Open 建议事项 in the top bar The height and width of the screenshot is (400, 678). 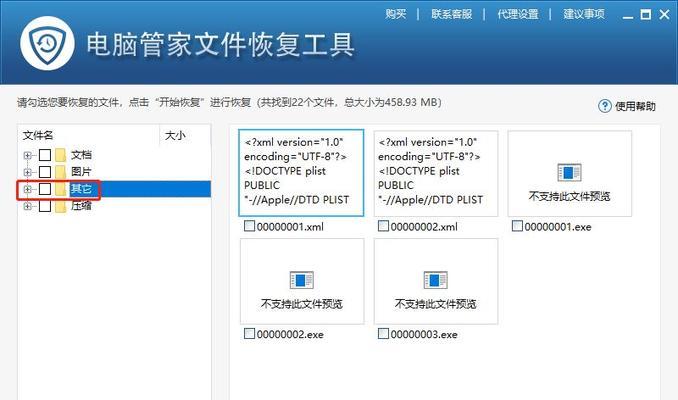[584, 14]
